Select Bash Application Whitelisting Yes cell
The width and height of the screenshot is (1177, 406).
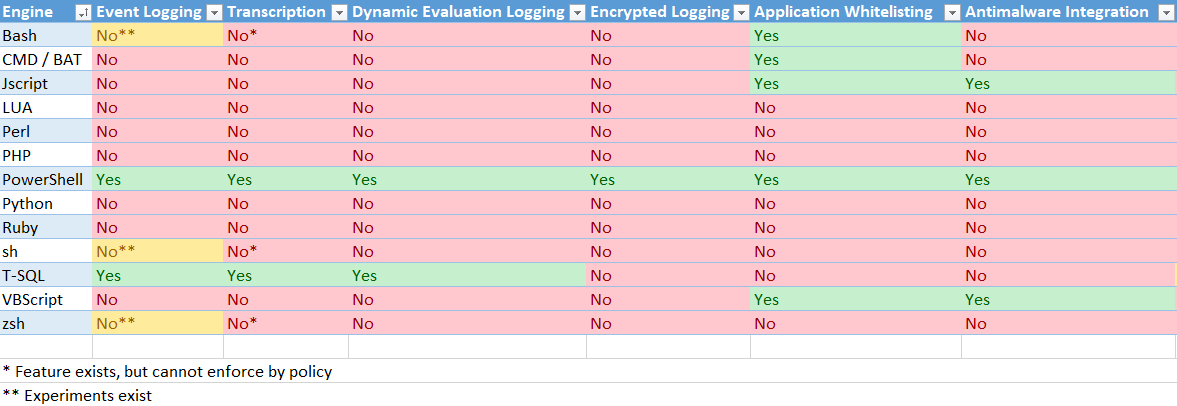856,35
